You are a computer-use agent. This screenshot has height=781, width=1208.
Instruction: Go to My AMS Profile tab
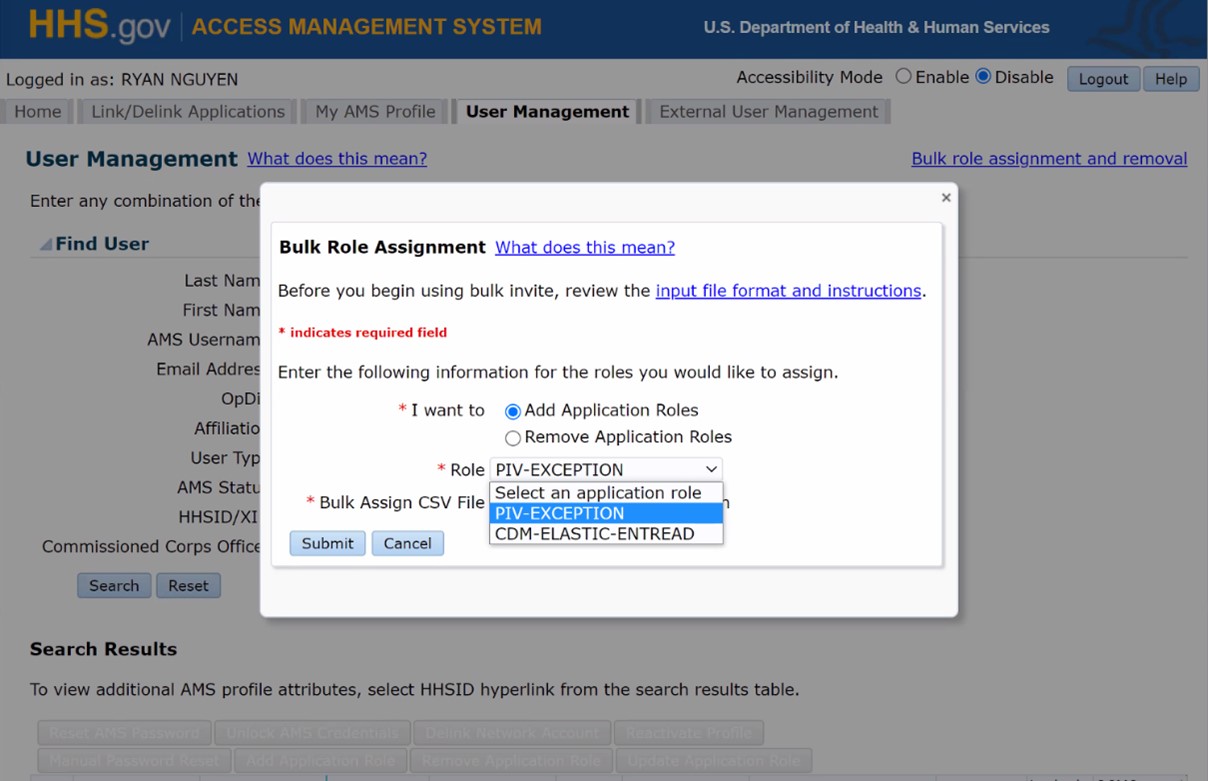click(375, 112)
